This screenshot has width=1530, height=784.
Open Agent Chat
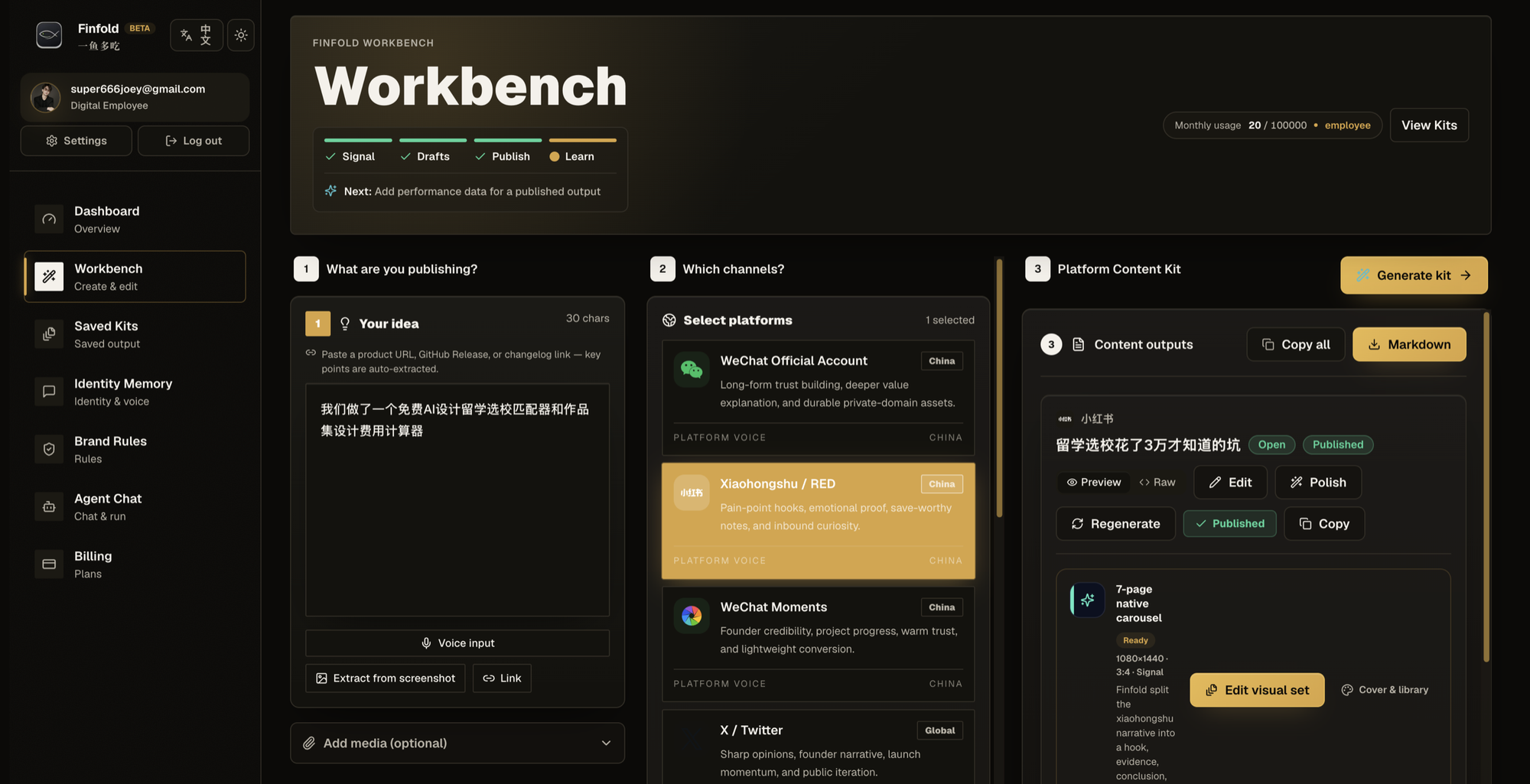[135, 506]
